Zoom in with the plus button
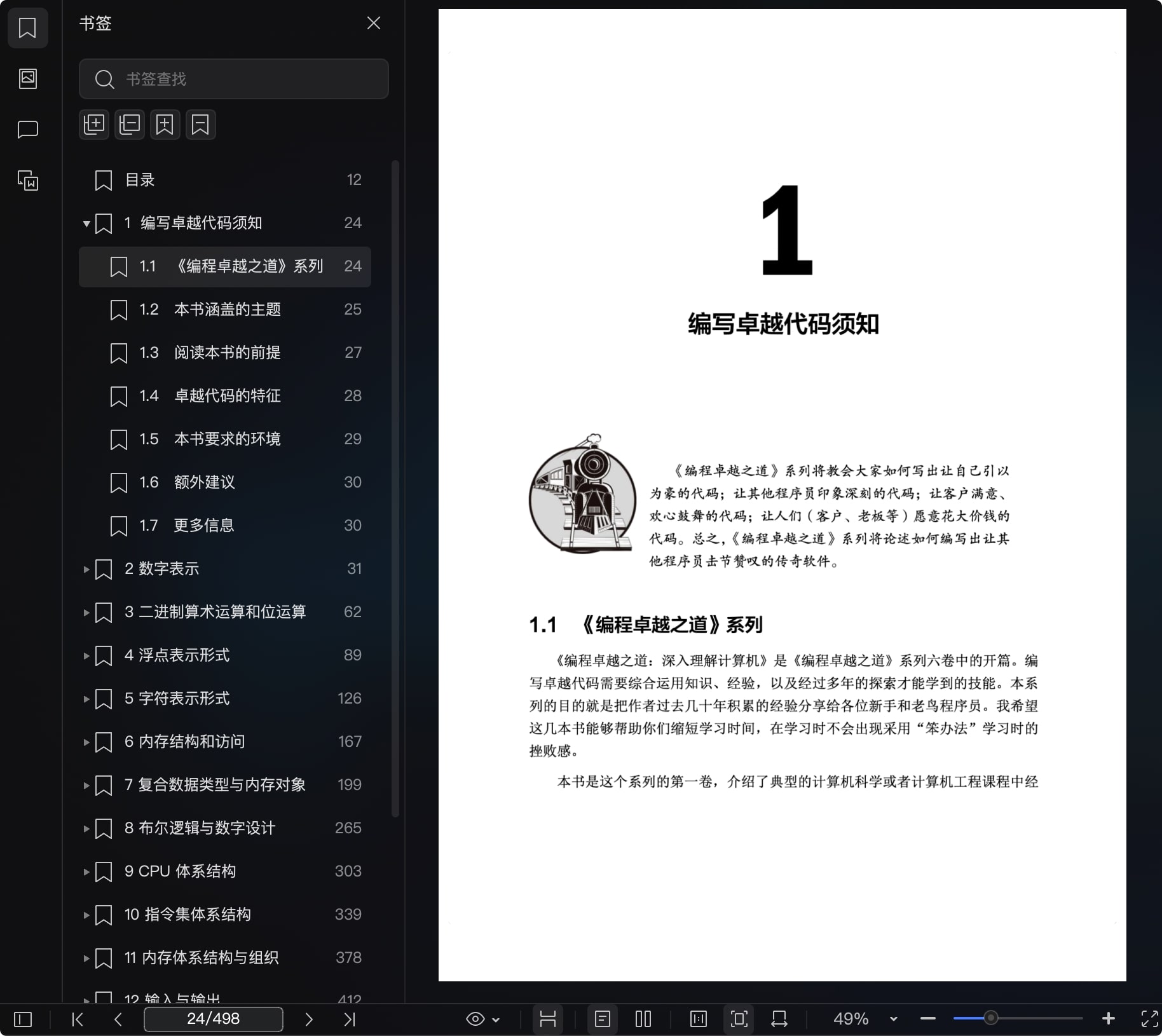This screenshot has height=1036, width=1162. point(1109,1019)
